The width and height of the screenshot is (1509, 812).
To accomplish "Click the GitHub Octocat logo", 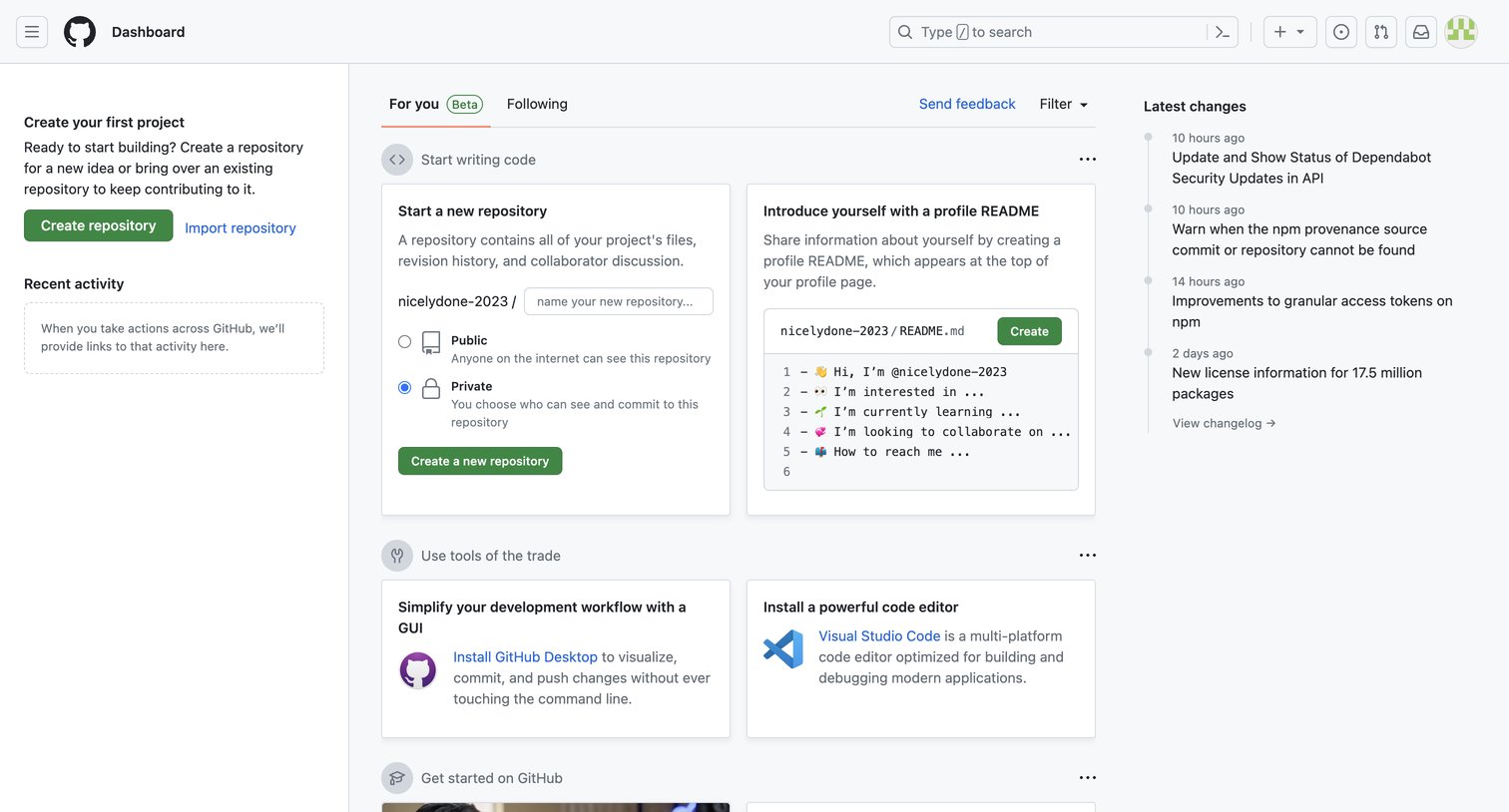I will [80, 32].
